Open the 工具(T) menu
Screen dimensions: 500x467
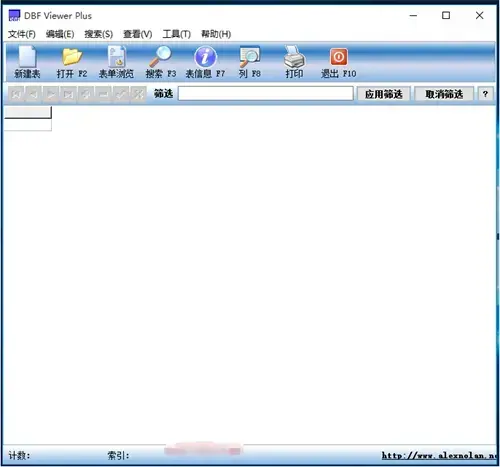[x=177, y=34]
